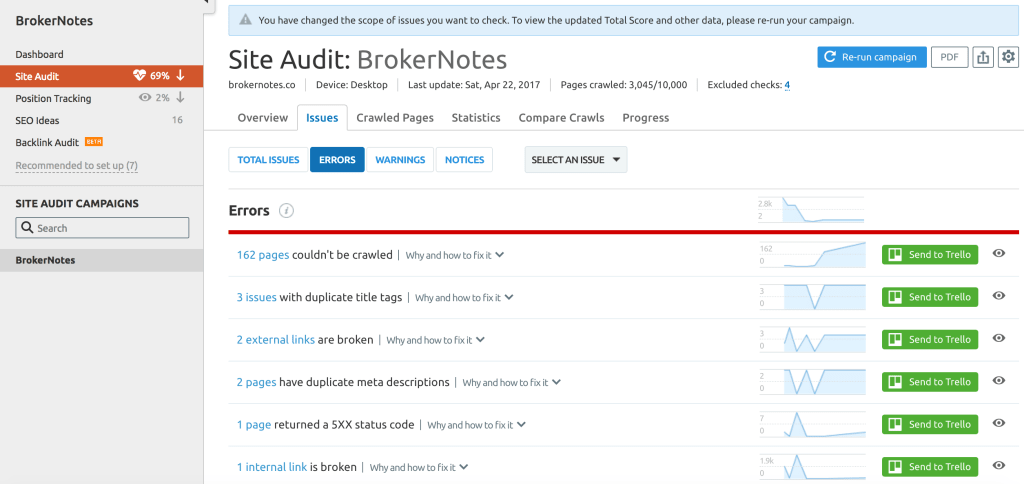
Task: Hide the duplicate meta descriptions issue
Action: pos(999,381)
